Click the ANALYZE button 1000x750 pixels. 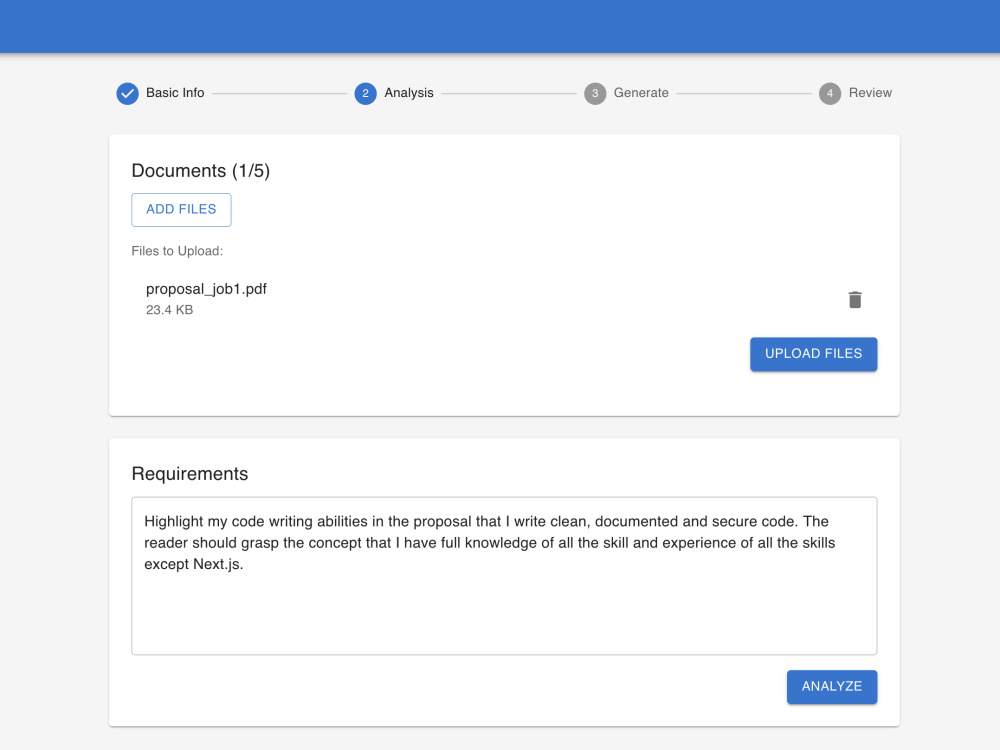click(832, 687)
